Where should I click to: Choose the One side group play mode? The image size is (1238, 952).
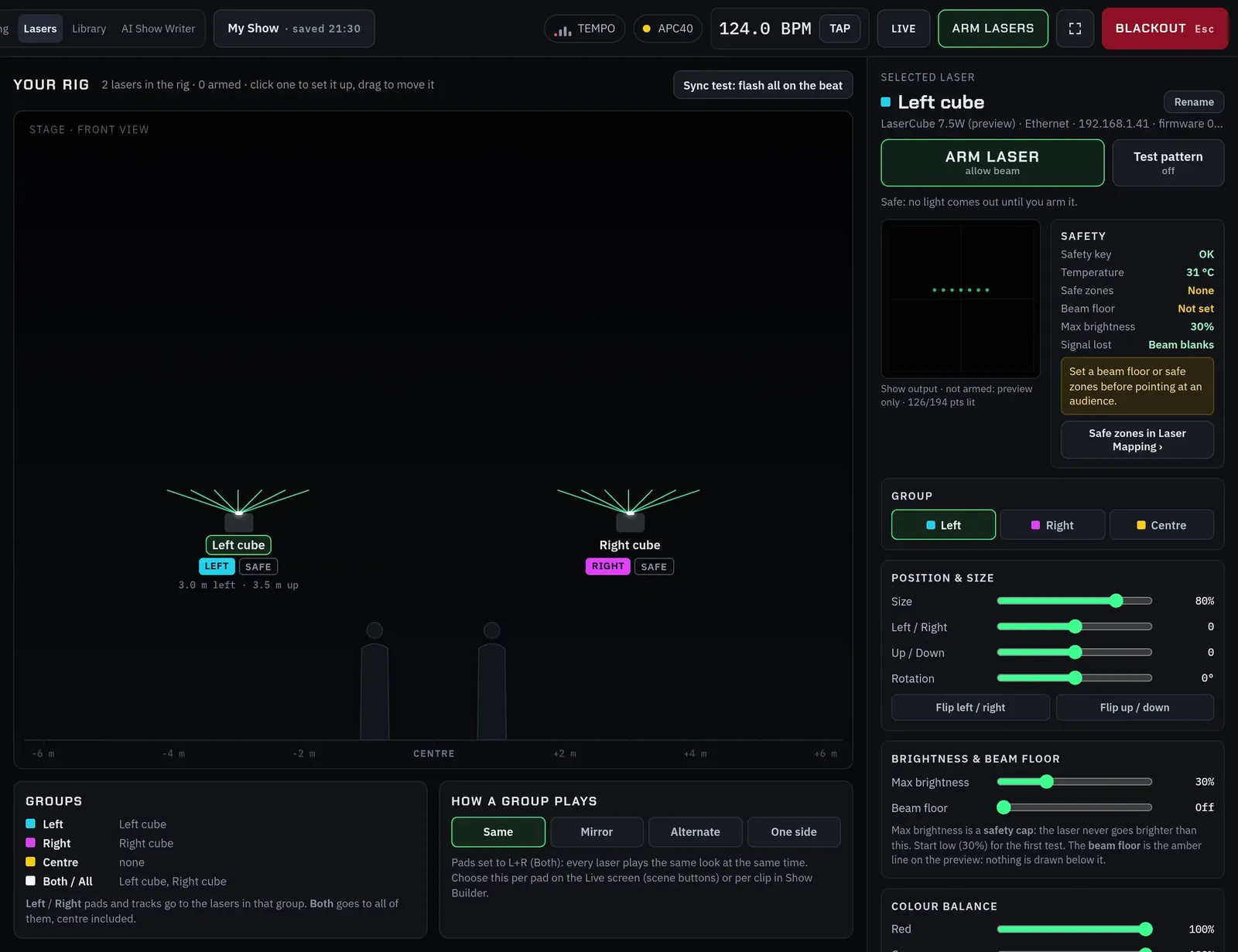click(x=794, y=832)
